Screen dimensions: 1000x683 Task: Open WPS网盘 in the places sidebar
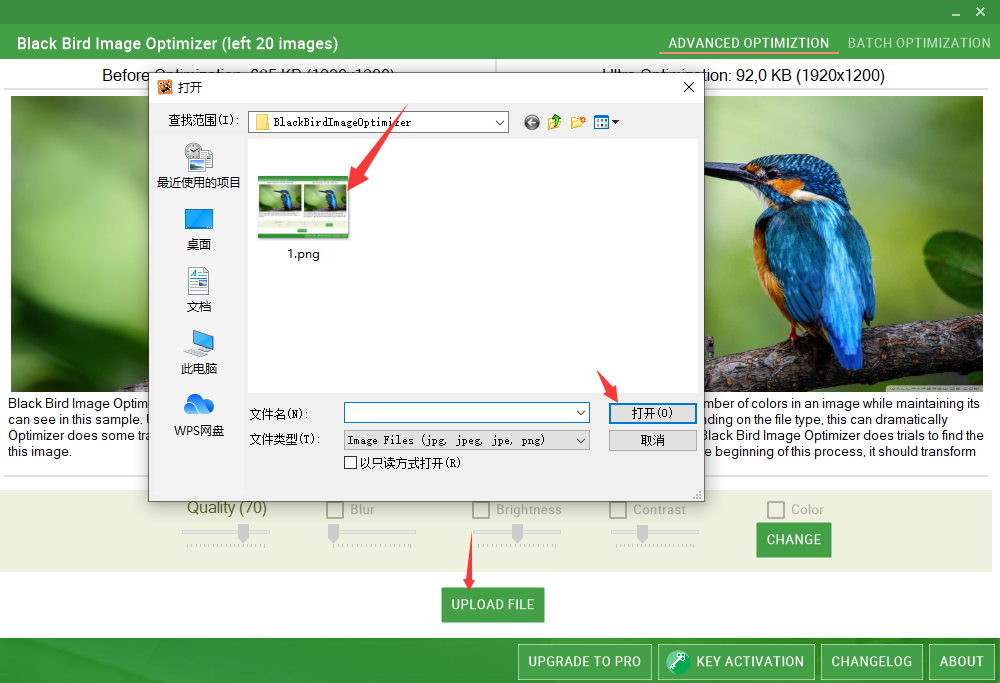(x=198, y=415)
